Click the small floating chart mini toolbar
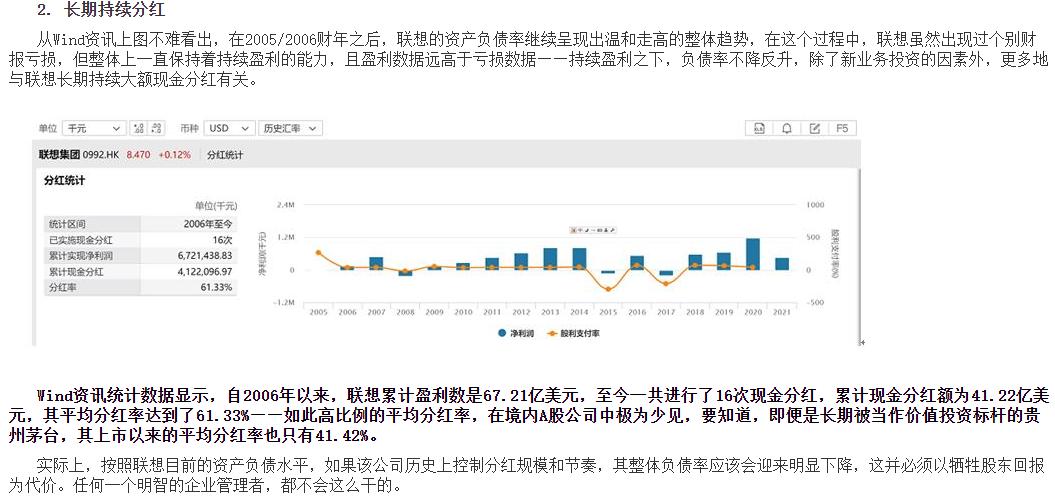 [593, 230]
